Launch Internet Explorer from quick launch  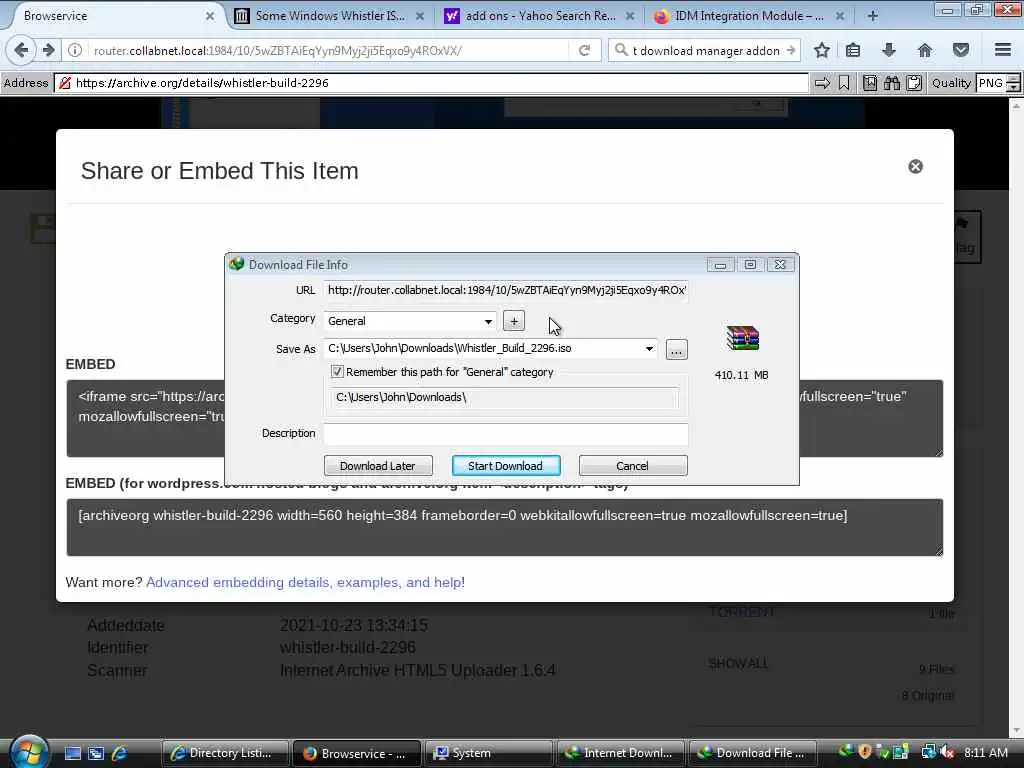pos(120,753)
